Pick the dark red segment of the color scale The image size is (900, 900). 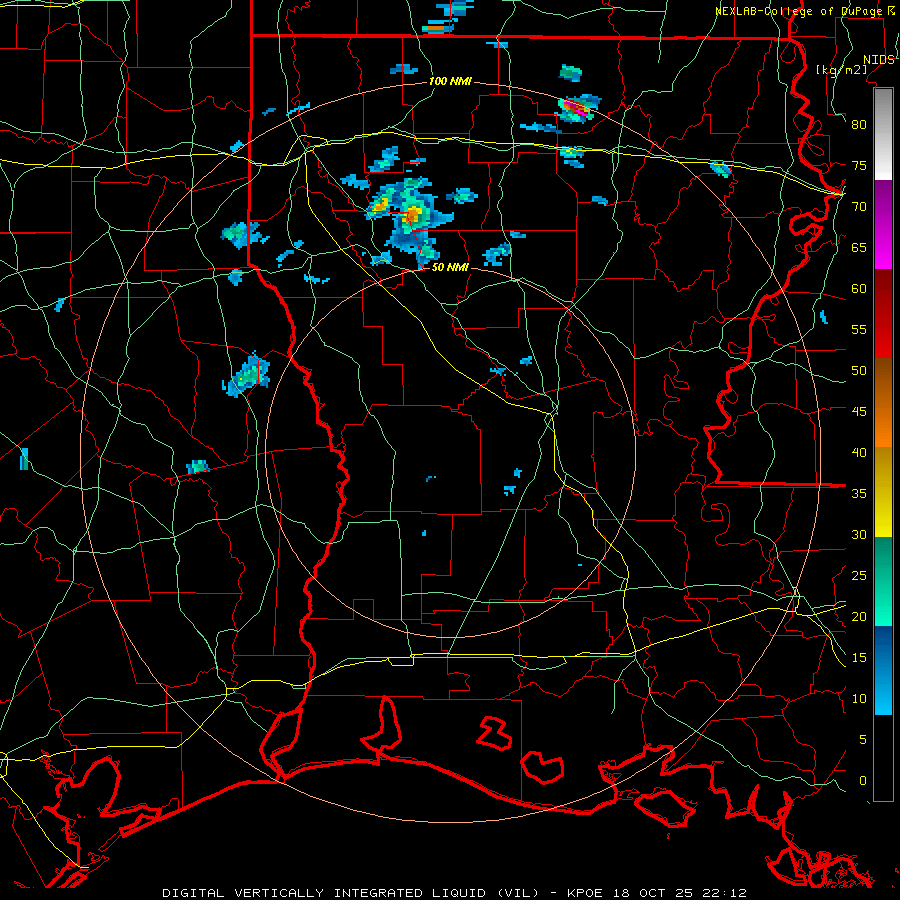tap(883, 290)
